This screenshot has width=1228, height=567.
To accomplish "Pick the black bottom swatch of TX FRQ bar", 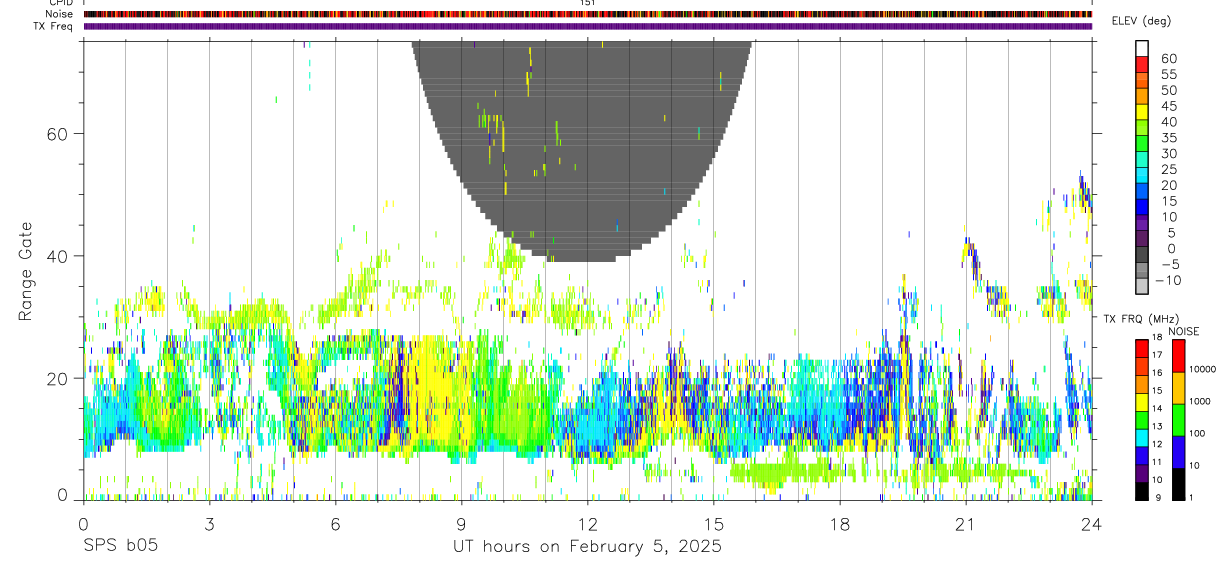I will click(x=1142, y=492).
